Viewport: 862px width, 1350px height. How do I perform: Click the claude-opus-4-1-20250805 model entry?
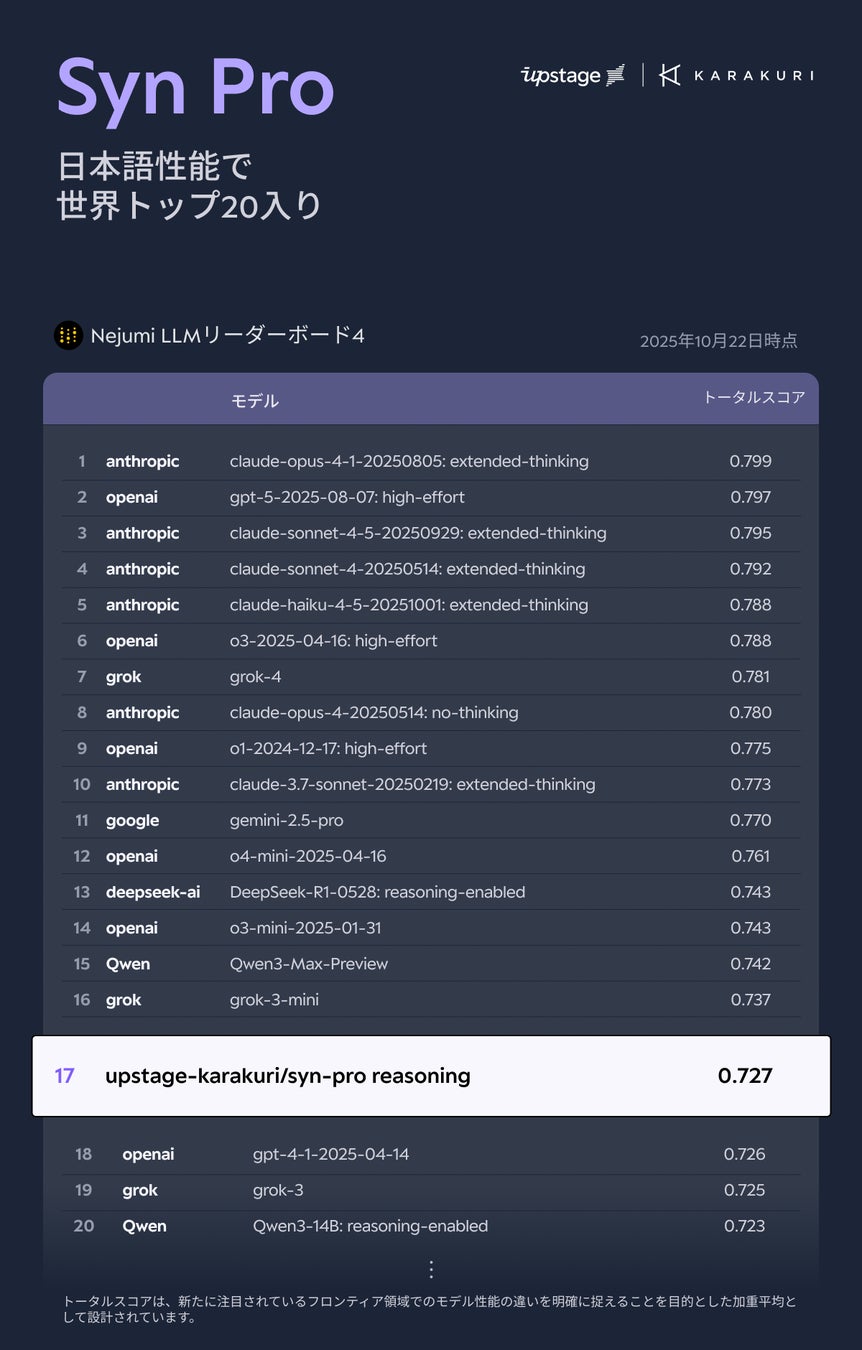(x=409, y=461)
